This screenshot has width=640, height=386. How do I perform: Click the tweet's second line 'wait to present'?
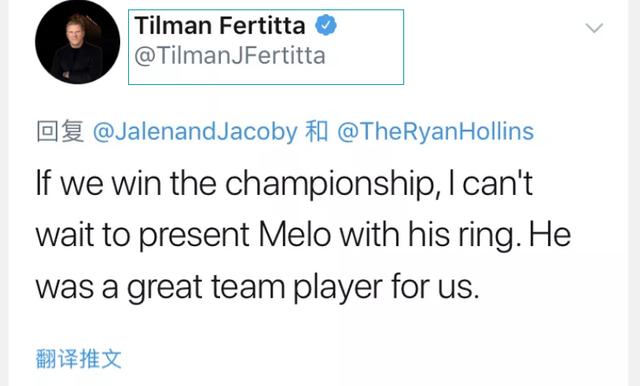[x=303, y=236]
